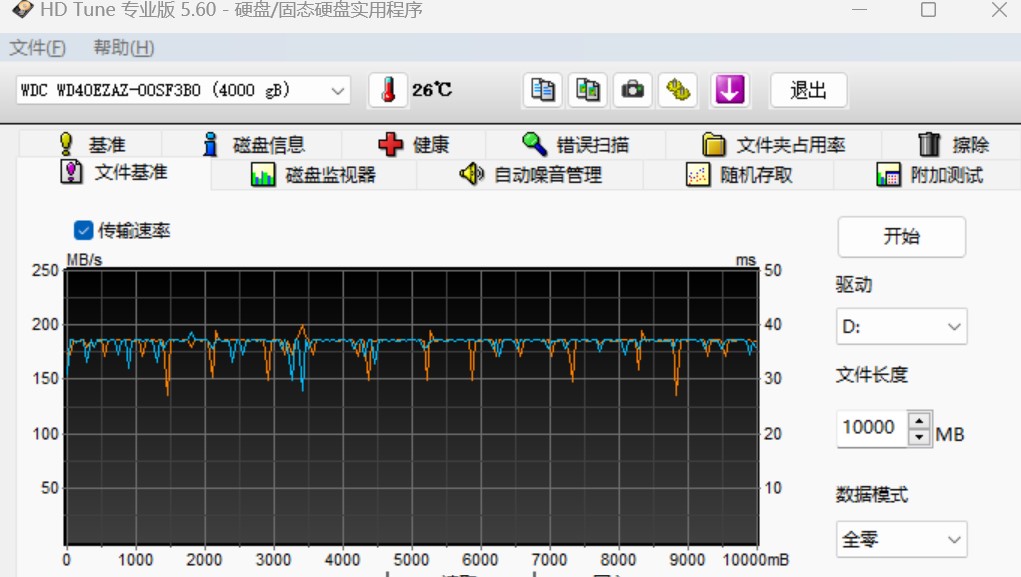
Task: Click the HD Tune app icon in title bar
Action: pyautogui.click(x=22, y=10)
